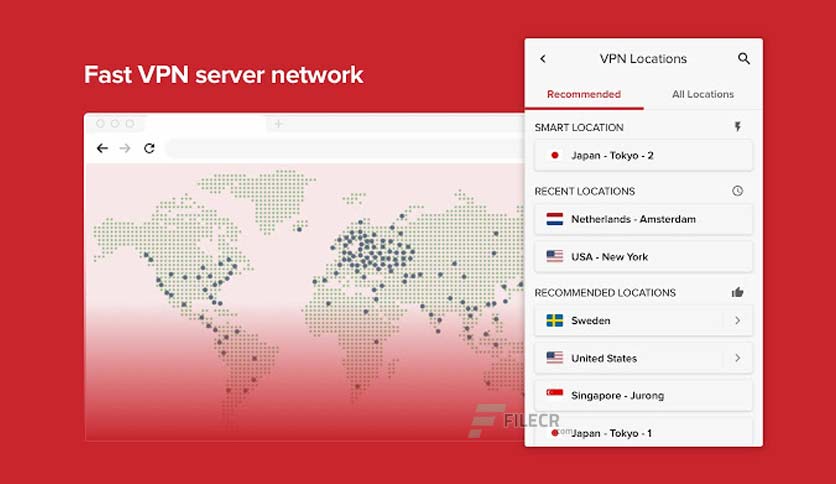Image resolution: width=836 pixels, height=484 pixels.
Task: Click the Recent Locations clock icon
Action: (x=737, y=191)
